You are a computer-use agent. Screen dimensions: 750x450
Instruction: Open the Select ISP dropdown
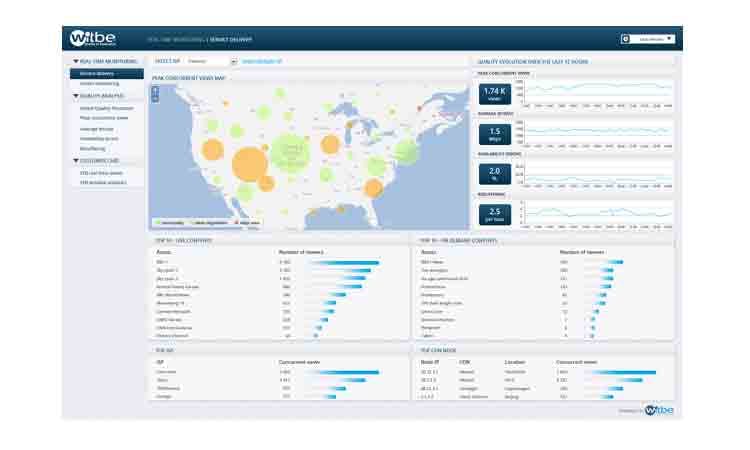click(x=211, y=61)
